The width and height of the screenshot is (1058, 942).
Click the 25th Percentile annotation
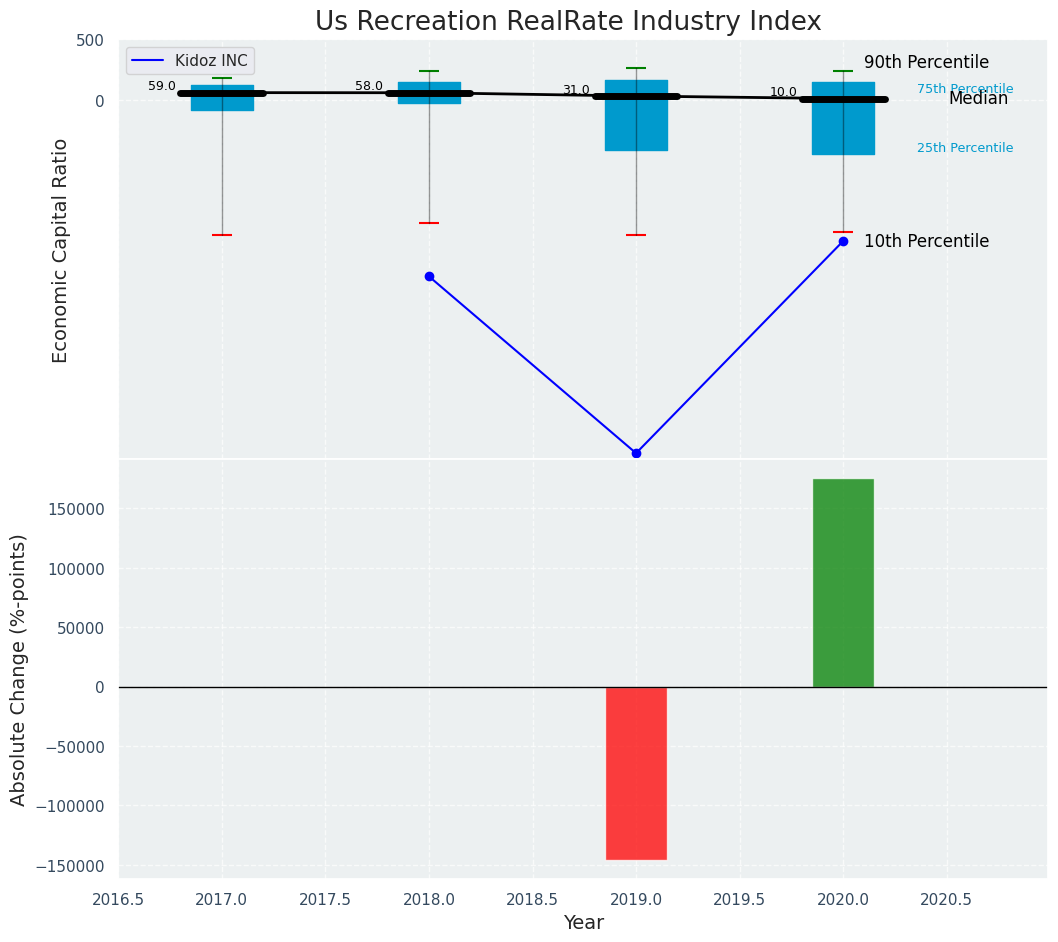click(964, 148)
